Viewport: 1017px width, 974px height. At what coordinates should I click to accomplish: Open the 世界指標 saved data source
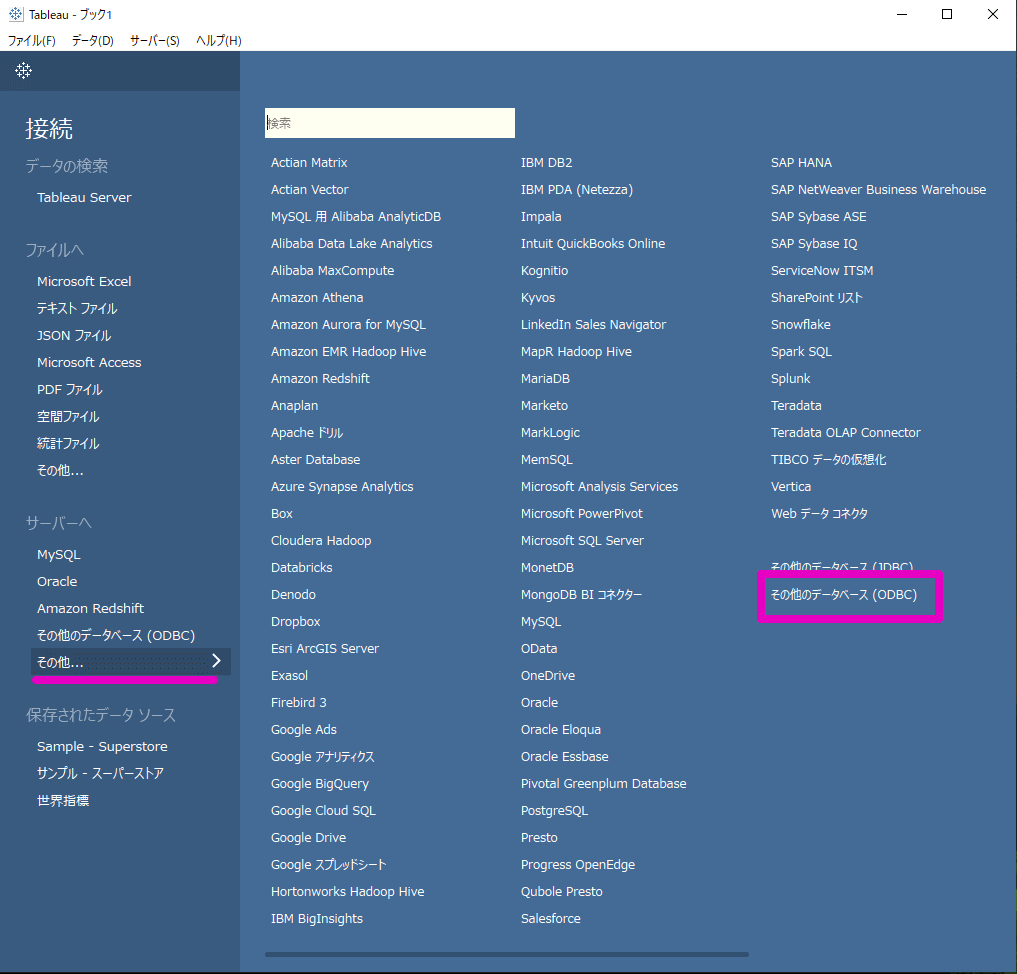coord(63,801)
